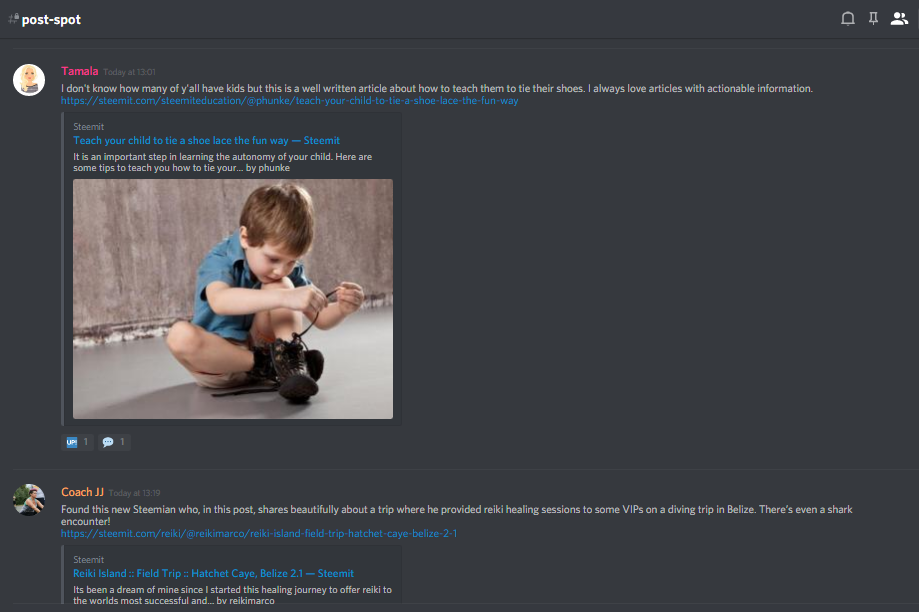
Task: Enlarge the boy tying shoe image
Action: coord(233,299)
